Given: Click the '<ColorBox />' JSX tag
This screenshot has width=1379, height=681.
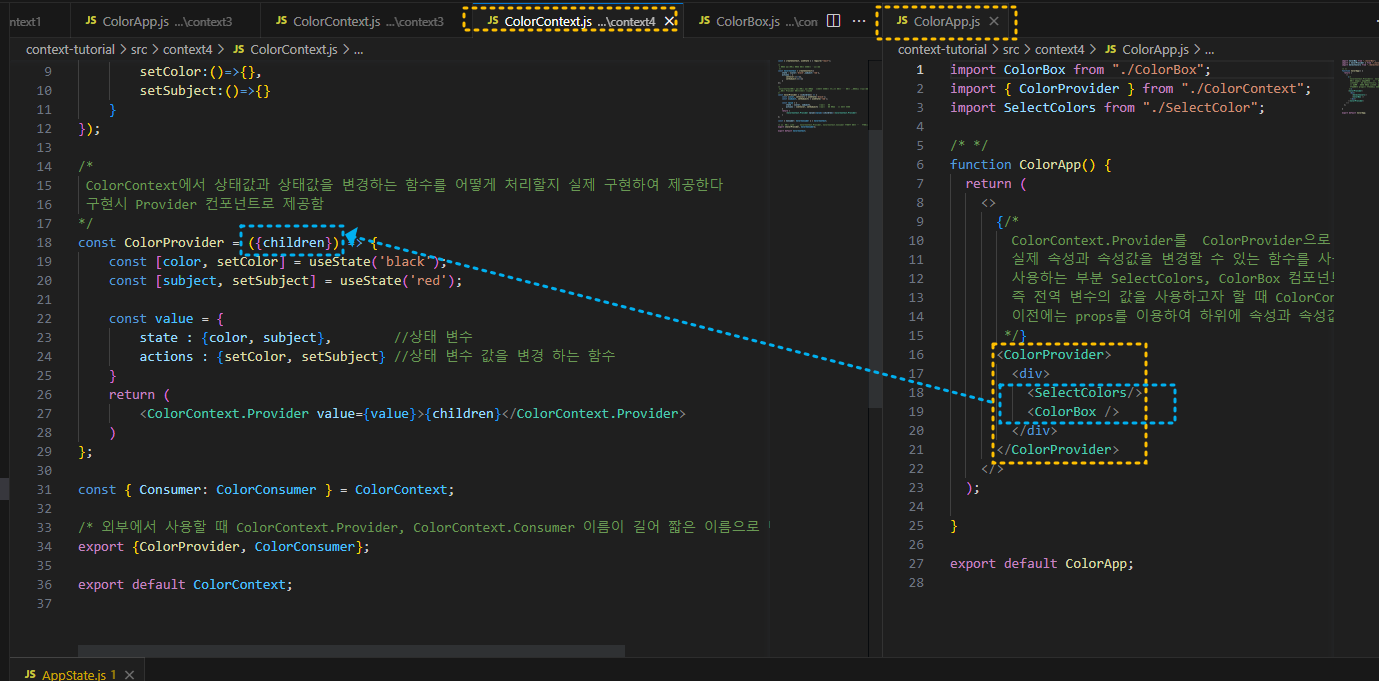Looking at the screenshot, I should click(x=1073, y=411).
